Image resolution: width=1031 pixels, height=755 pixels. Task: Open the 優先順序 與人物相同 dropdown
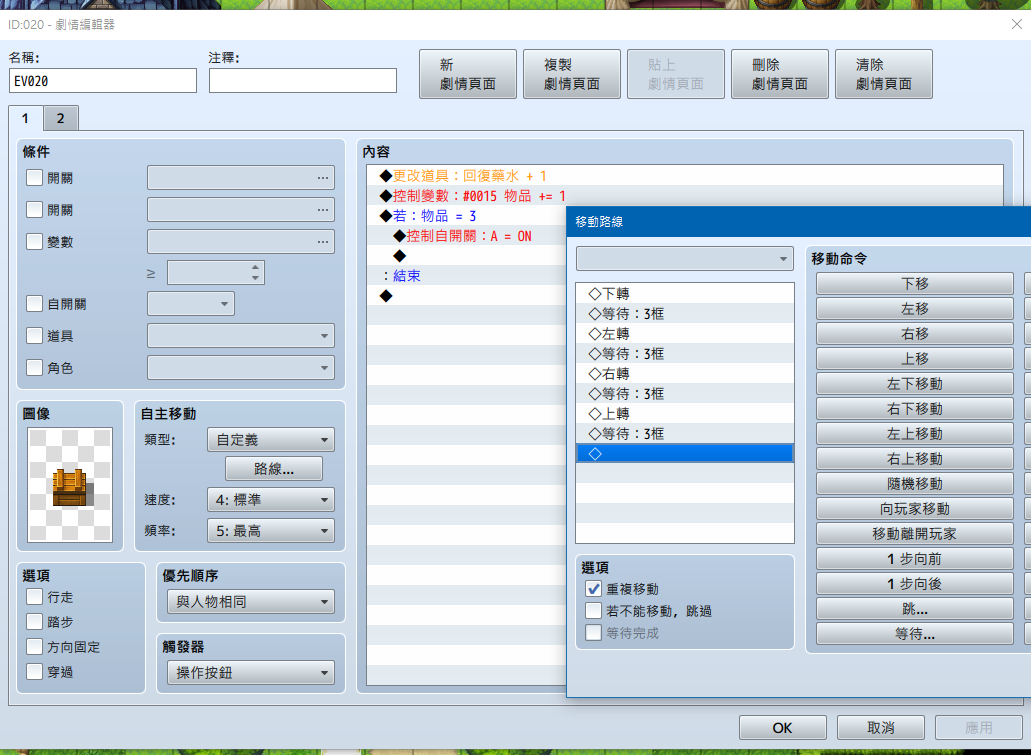pos(251,602)
